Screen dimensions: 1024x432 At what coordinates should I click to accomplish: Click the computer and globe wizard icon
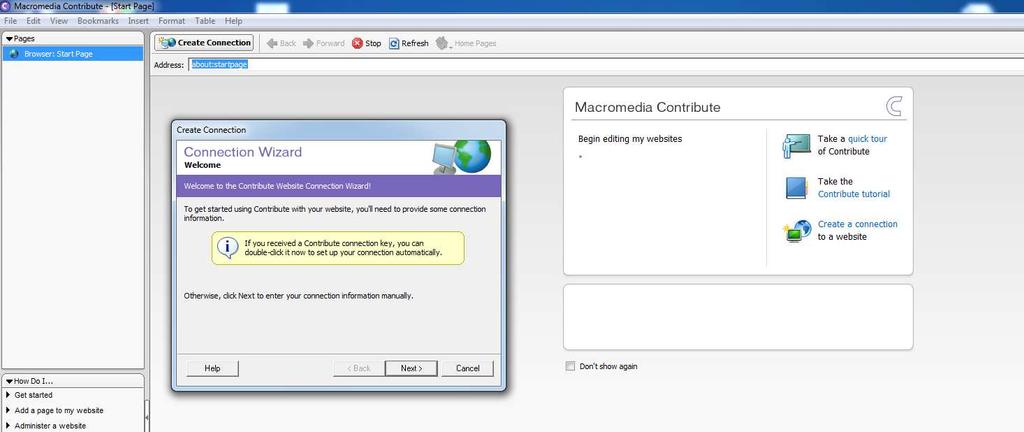click(462, 157)
